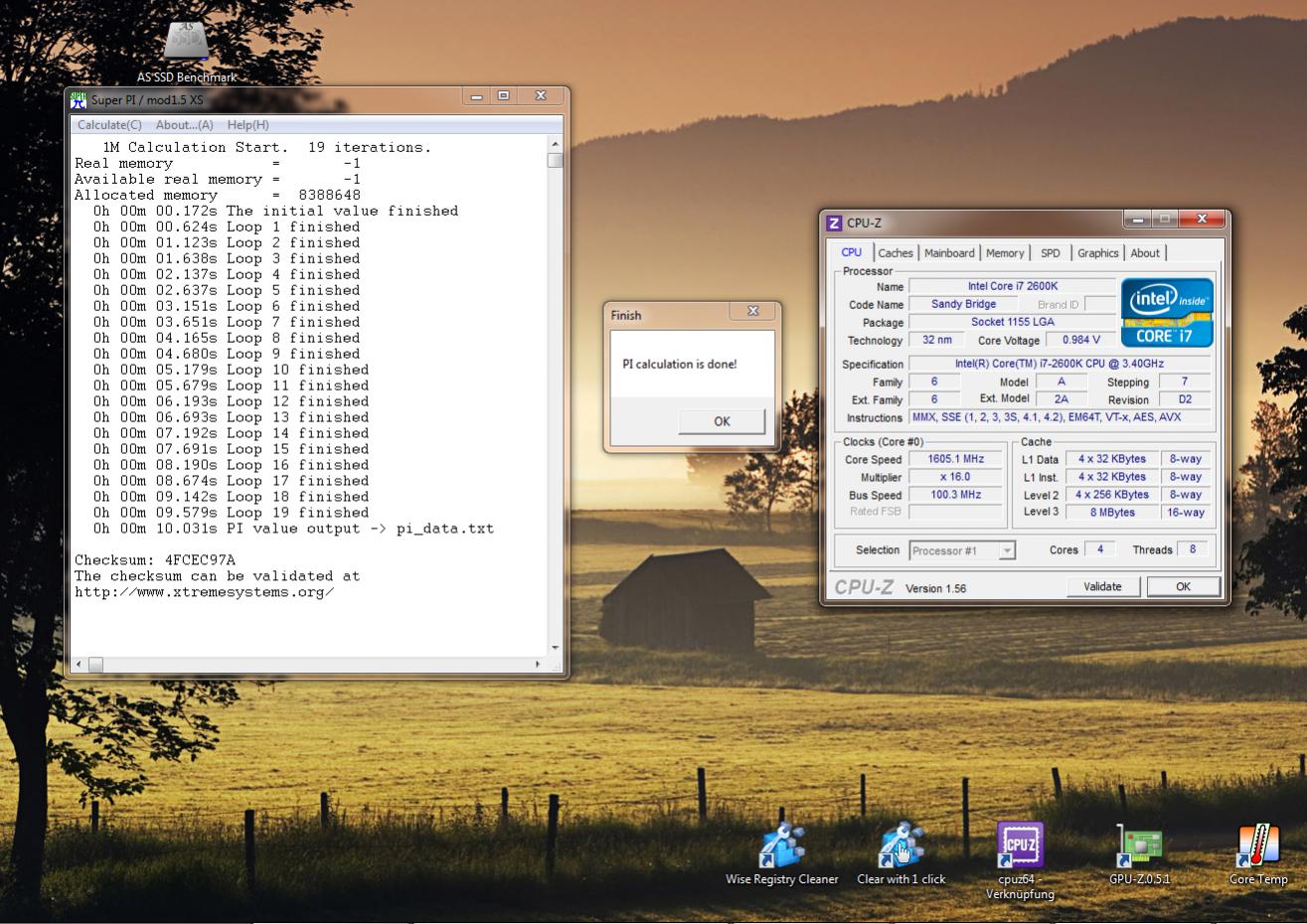Click 'Allocated memory = 8388648' line
The width and height of the screenshot is (1307, 924).
(218, 195)
